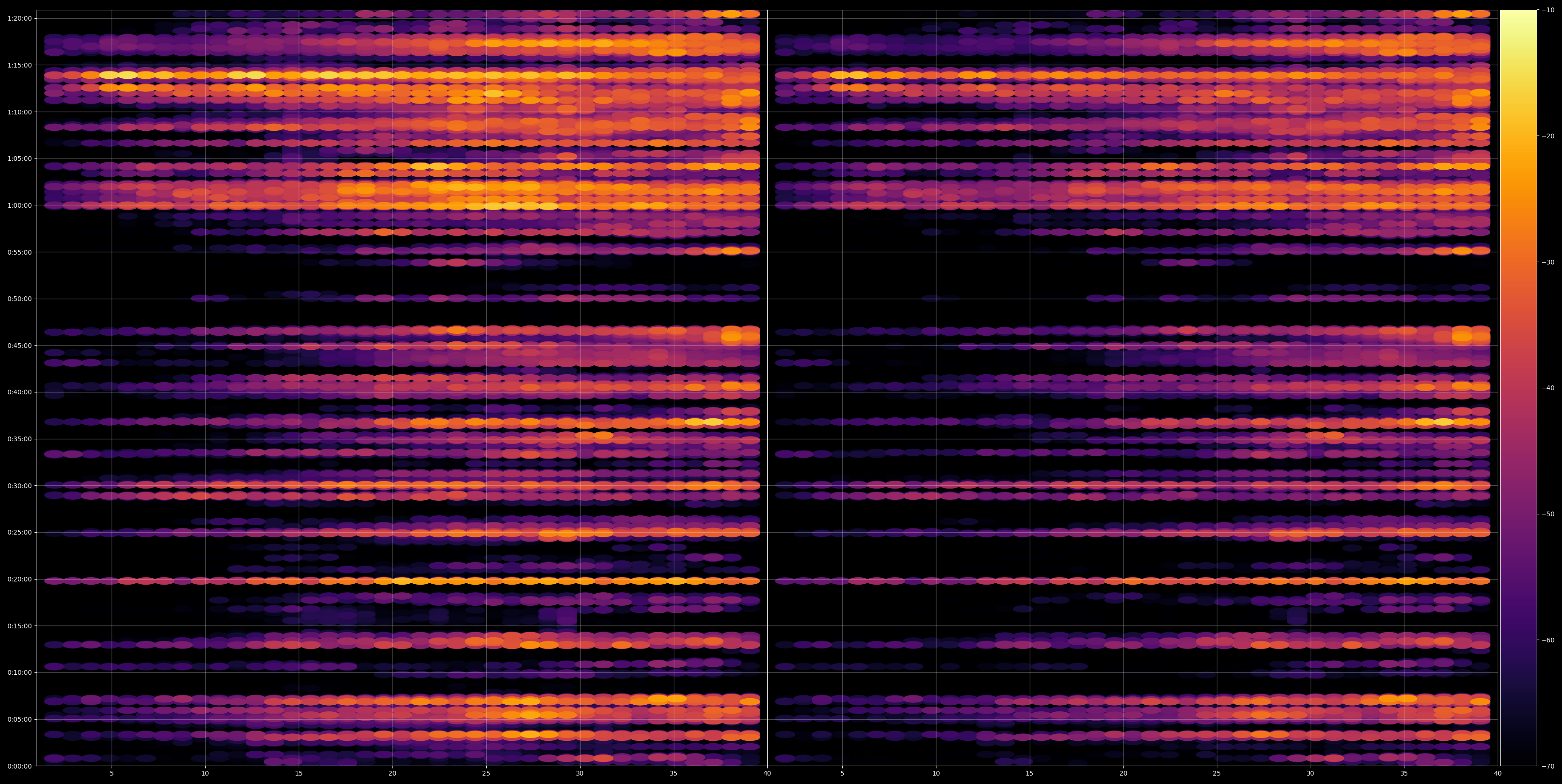Viewport: 1562px width, 784px height.
Task: Click the −10 colorbar tick label
Action: (x=1548, y=10)
